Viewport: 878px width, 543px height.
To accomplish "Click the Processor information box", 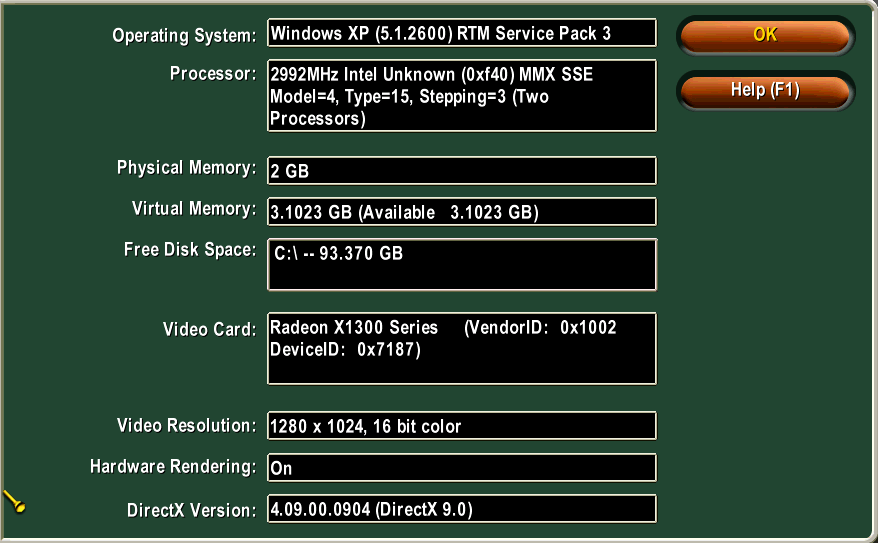I will [461, 96].
